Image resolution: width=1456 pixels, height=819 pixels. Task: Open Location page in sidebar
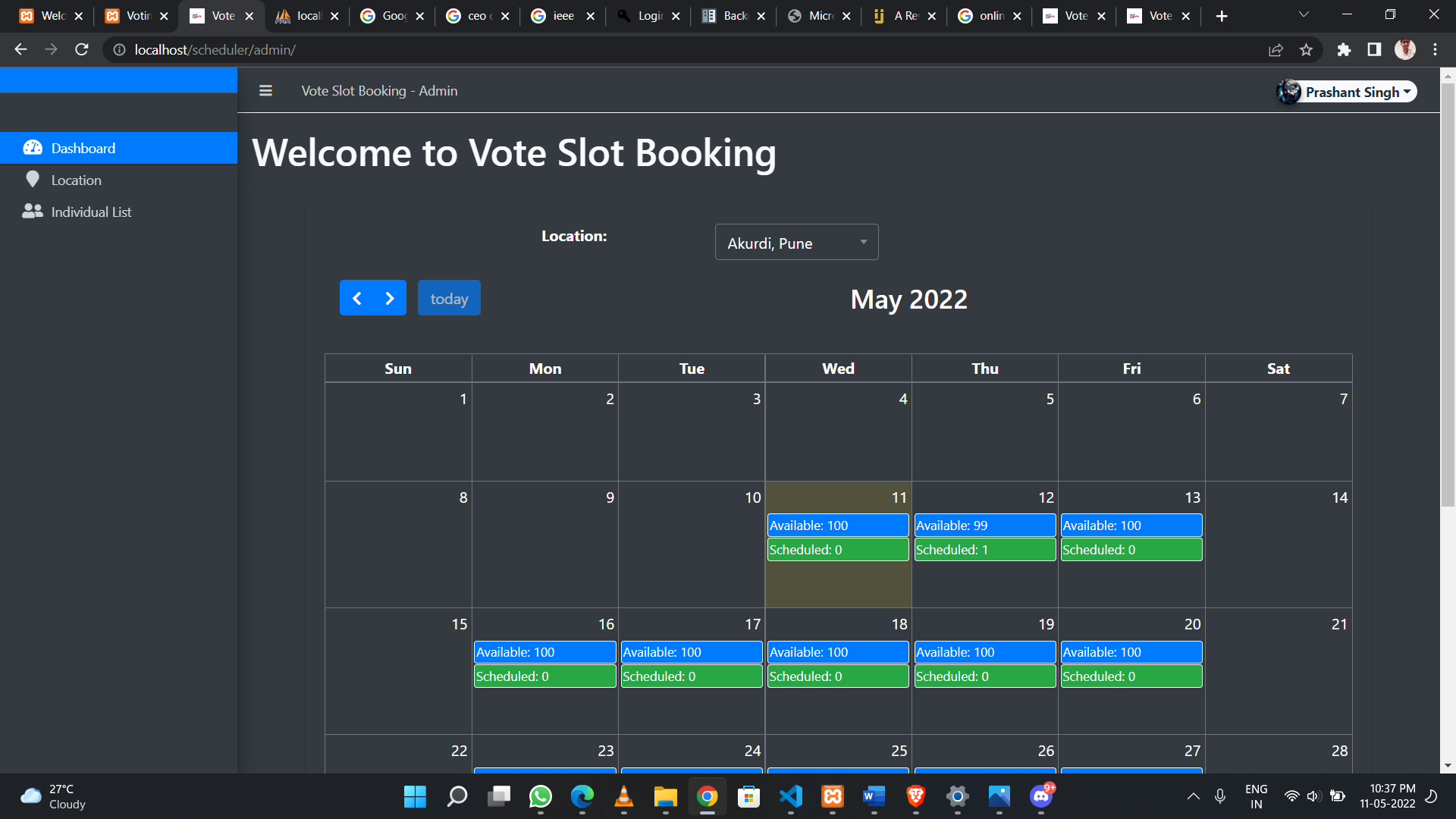(118, 180)
